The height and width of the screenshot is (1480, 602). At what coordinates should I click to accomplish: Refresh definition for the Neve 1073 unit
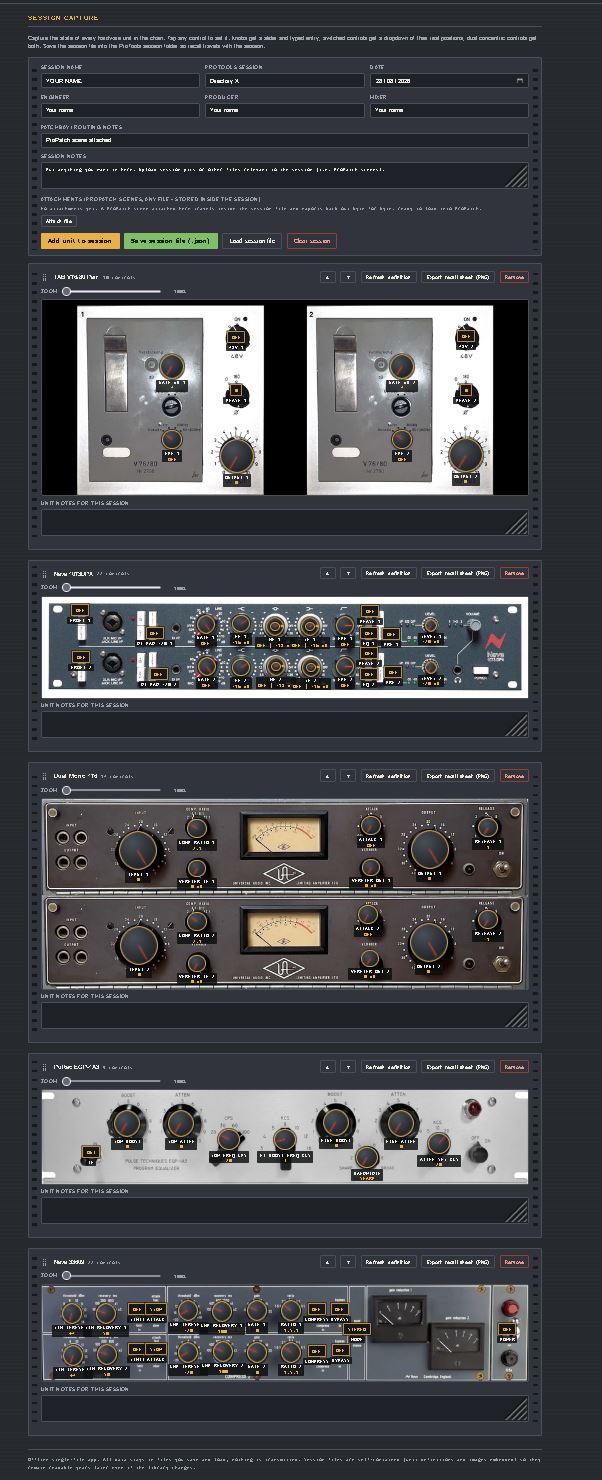(x=388, y=574)
